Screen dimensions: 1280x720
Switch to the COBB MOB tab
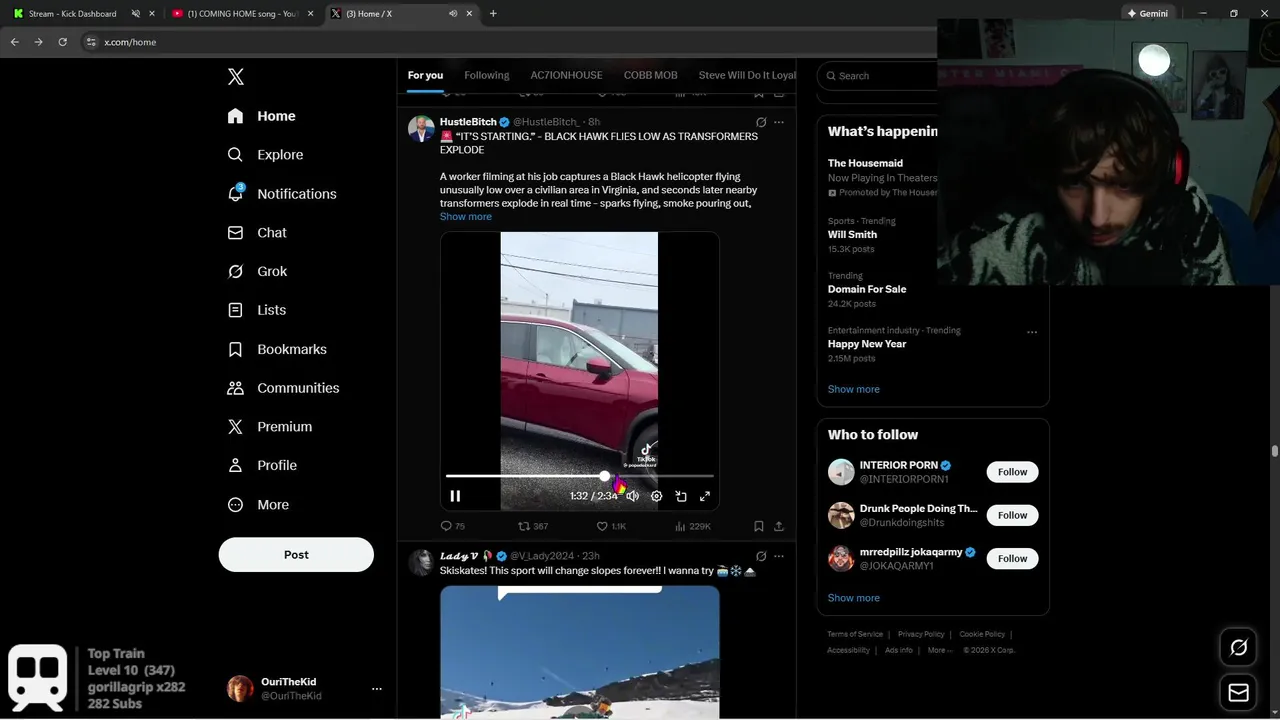(651, 75)
